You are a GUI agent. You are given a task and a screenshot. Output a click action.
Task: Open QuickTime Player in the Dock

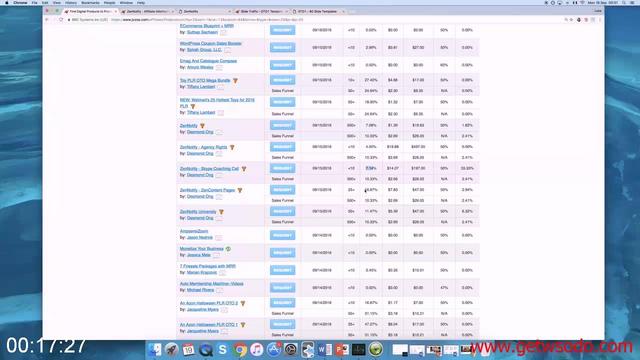(206, 349)
